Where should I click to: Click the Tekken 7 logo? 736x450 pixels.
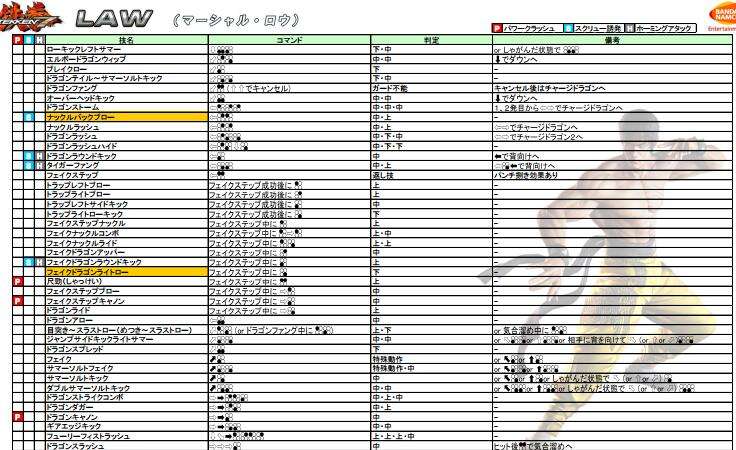(29, 17)
